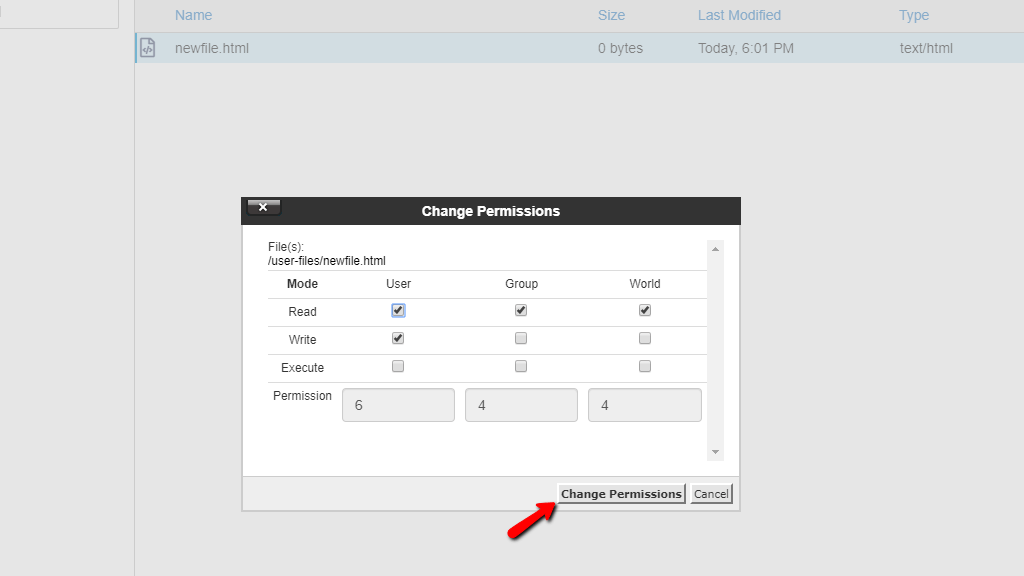Screen dimensions: 1024x576
Task: Click the newfile.html file icon
Action: 148,48
